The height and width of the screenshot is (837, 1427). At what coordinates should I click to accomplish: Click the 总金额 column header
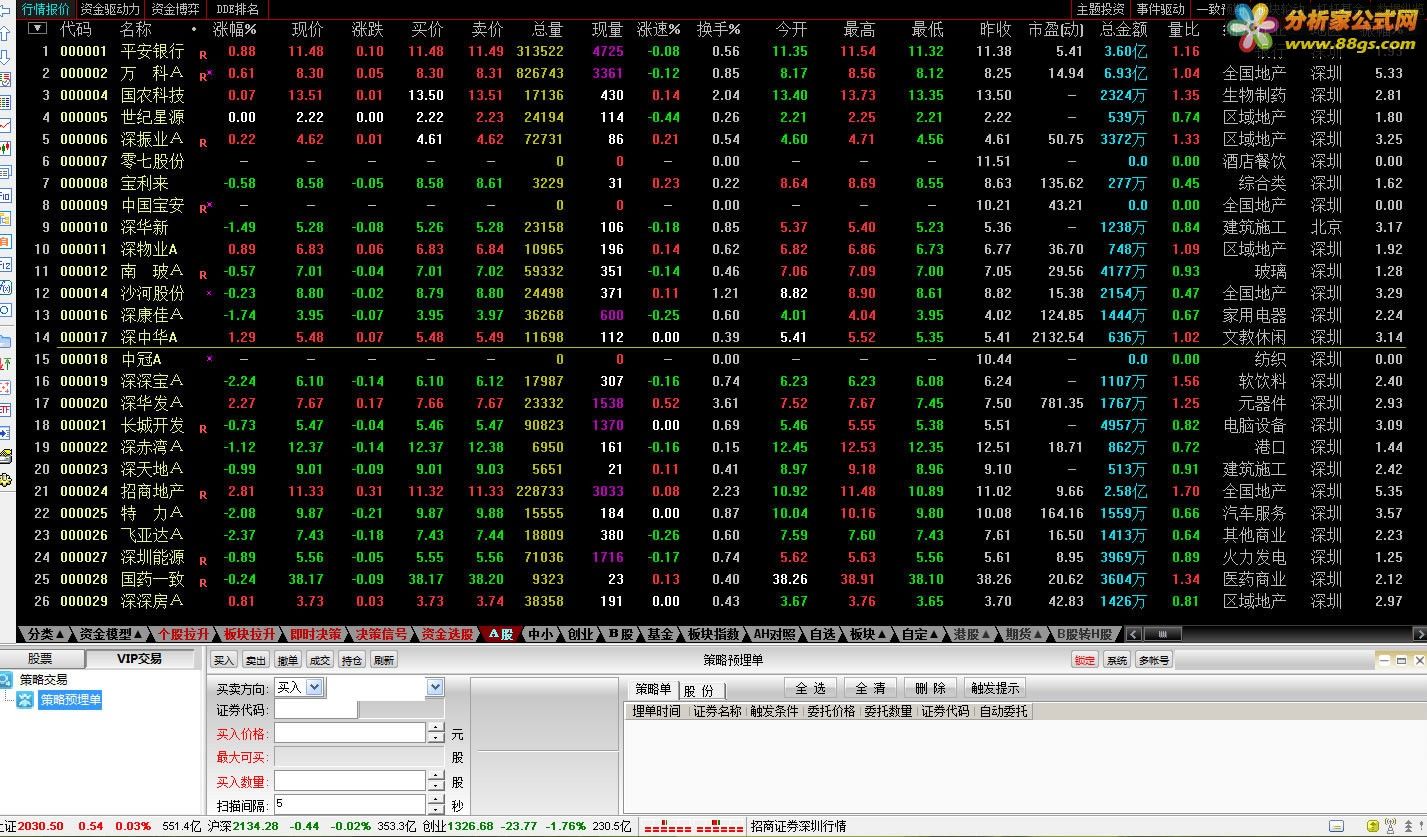point(1122,29)
